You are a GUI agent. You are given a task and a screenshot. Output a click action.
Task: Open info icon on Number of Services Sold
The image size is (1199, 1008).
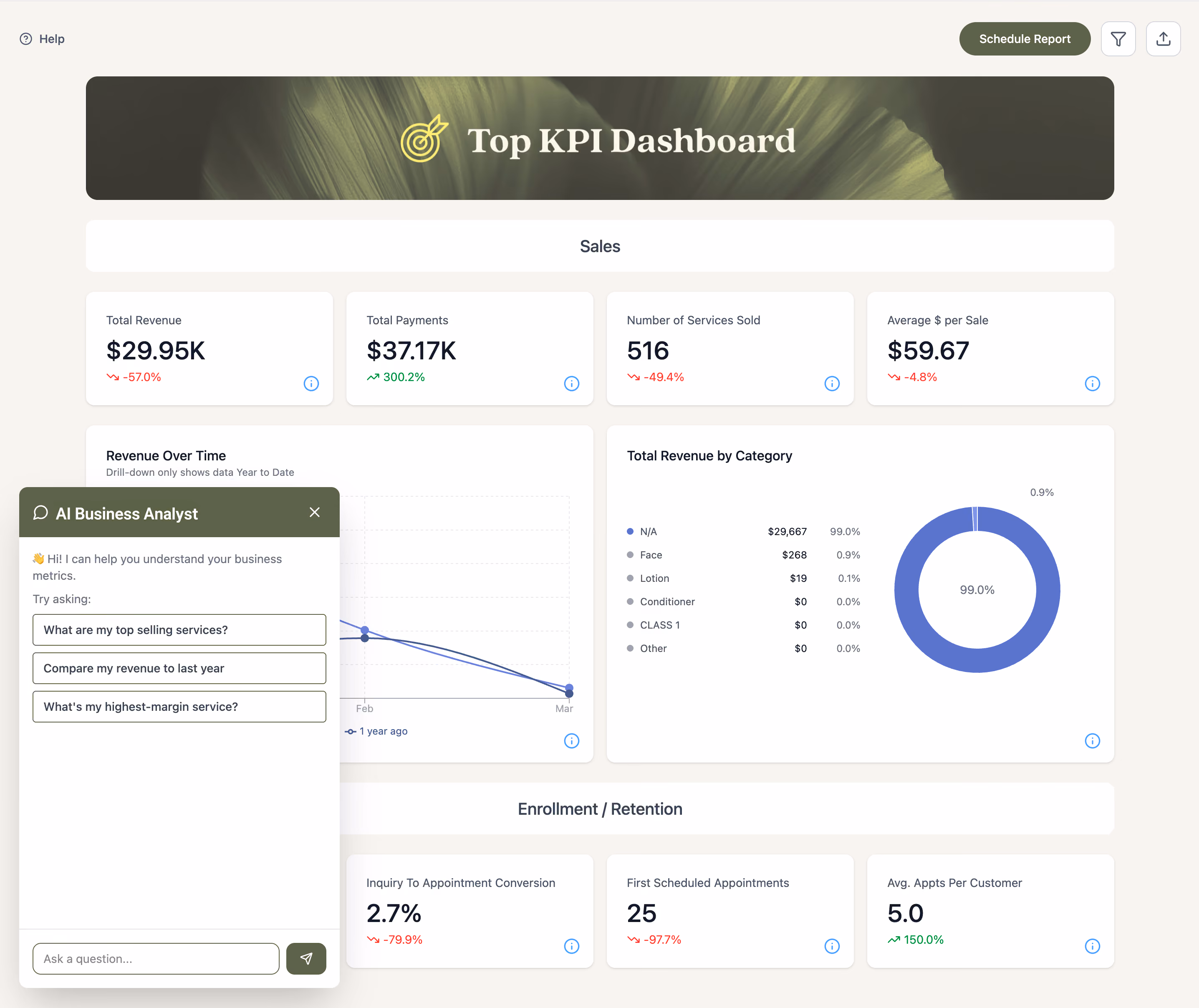tap(832, 384)
